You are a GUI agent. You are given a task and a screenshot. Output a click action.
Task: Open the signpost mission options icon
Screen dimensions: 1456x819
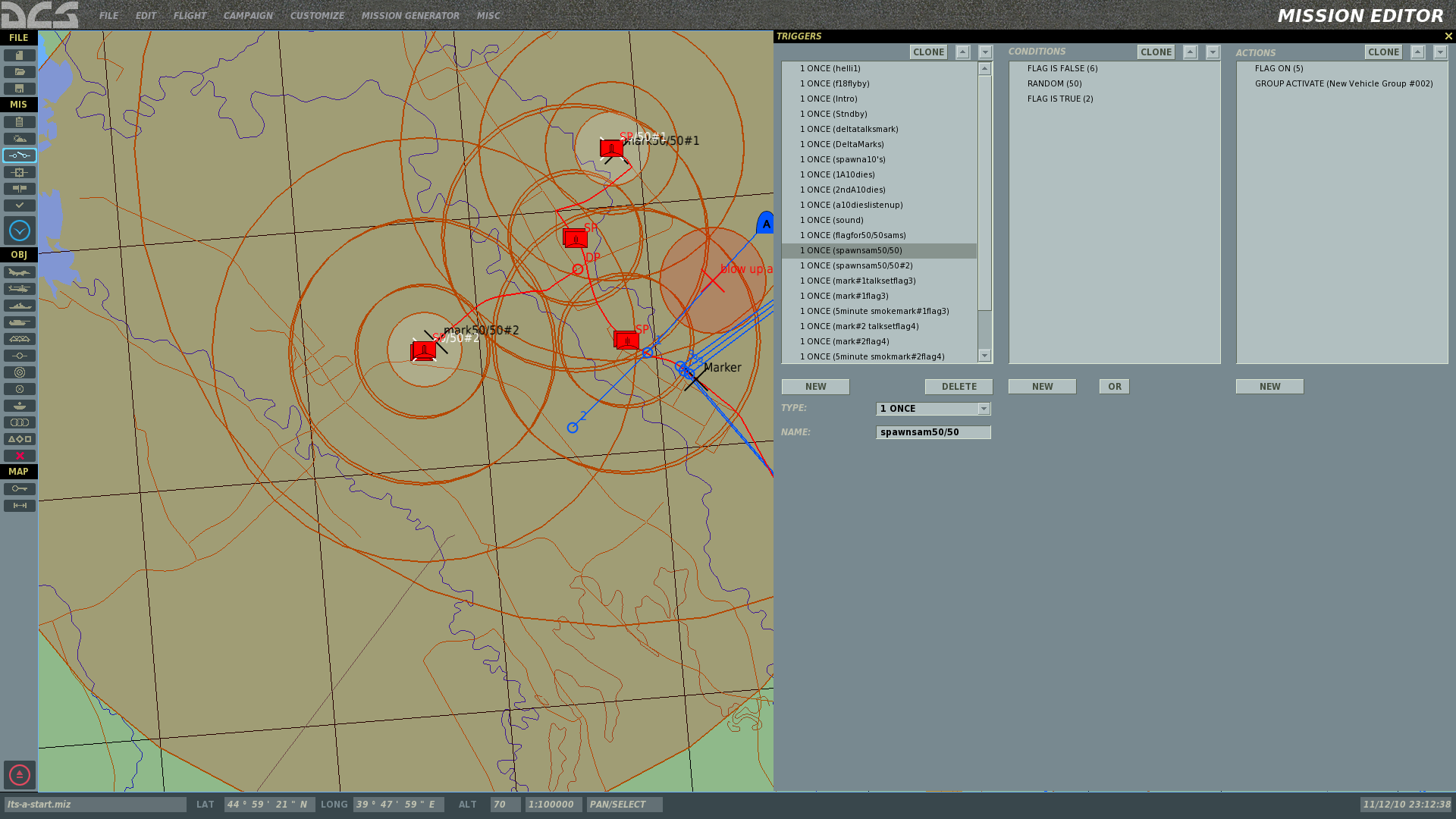pos(20,189)
